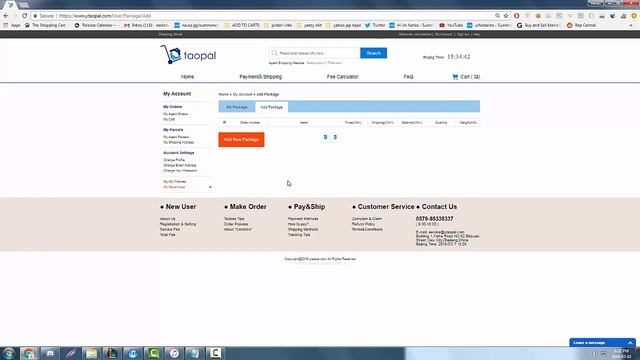Open My QC Pictures sidebar link

tap(175, 181)
